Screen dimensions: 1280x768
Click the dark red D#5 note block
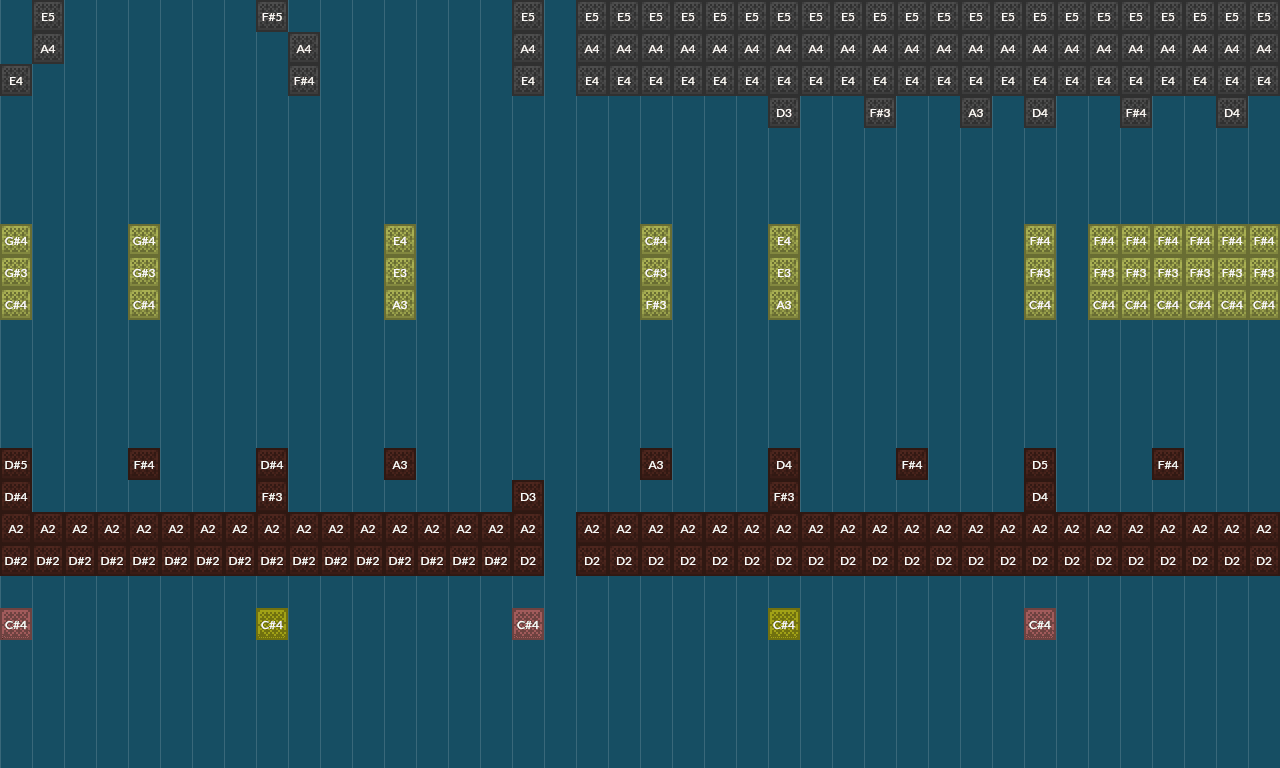click(16, 465)
